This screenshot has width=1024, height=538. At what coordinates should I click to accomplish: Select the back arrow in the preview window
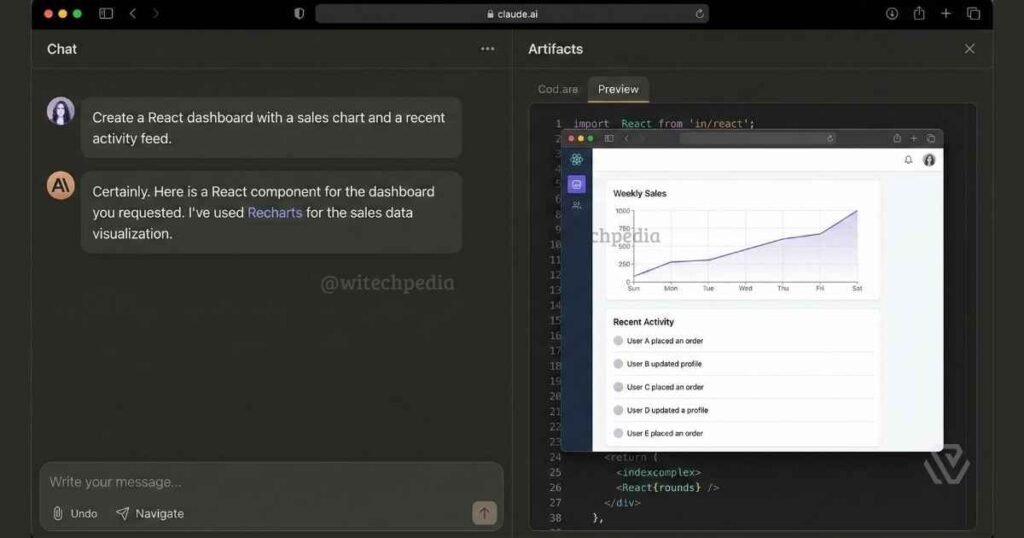point(626,138)
